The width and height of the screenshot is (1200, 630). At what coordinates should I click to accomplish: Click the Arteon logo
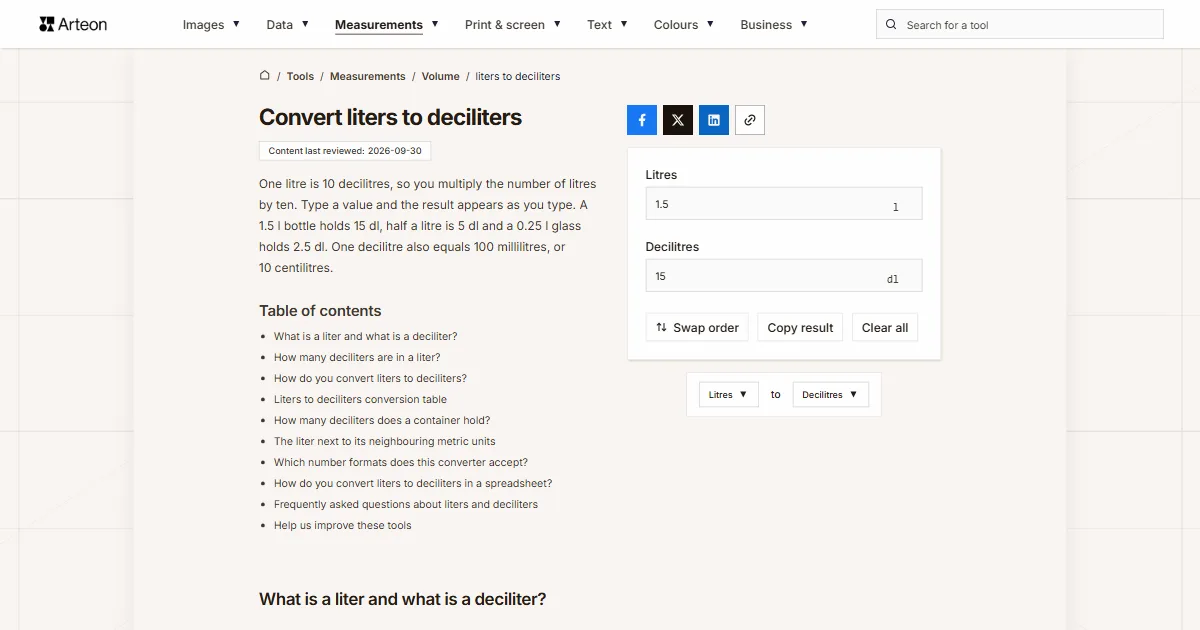(x=73, y=24)
